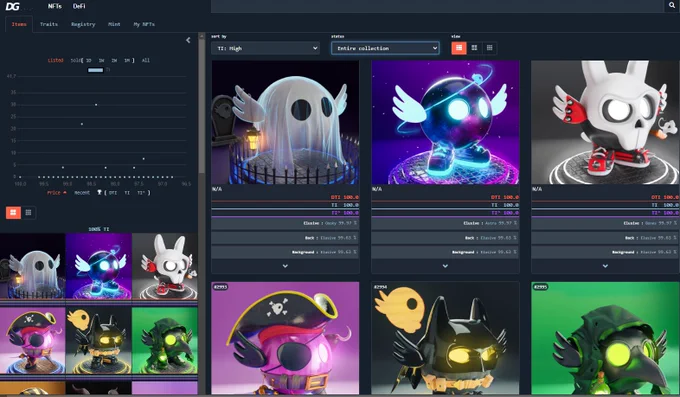Open the skull bunny NFT large image
Image resolution: width=680 pixels, height=397 pixels.
(x=605, y=122)
